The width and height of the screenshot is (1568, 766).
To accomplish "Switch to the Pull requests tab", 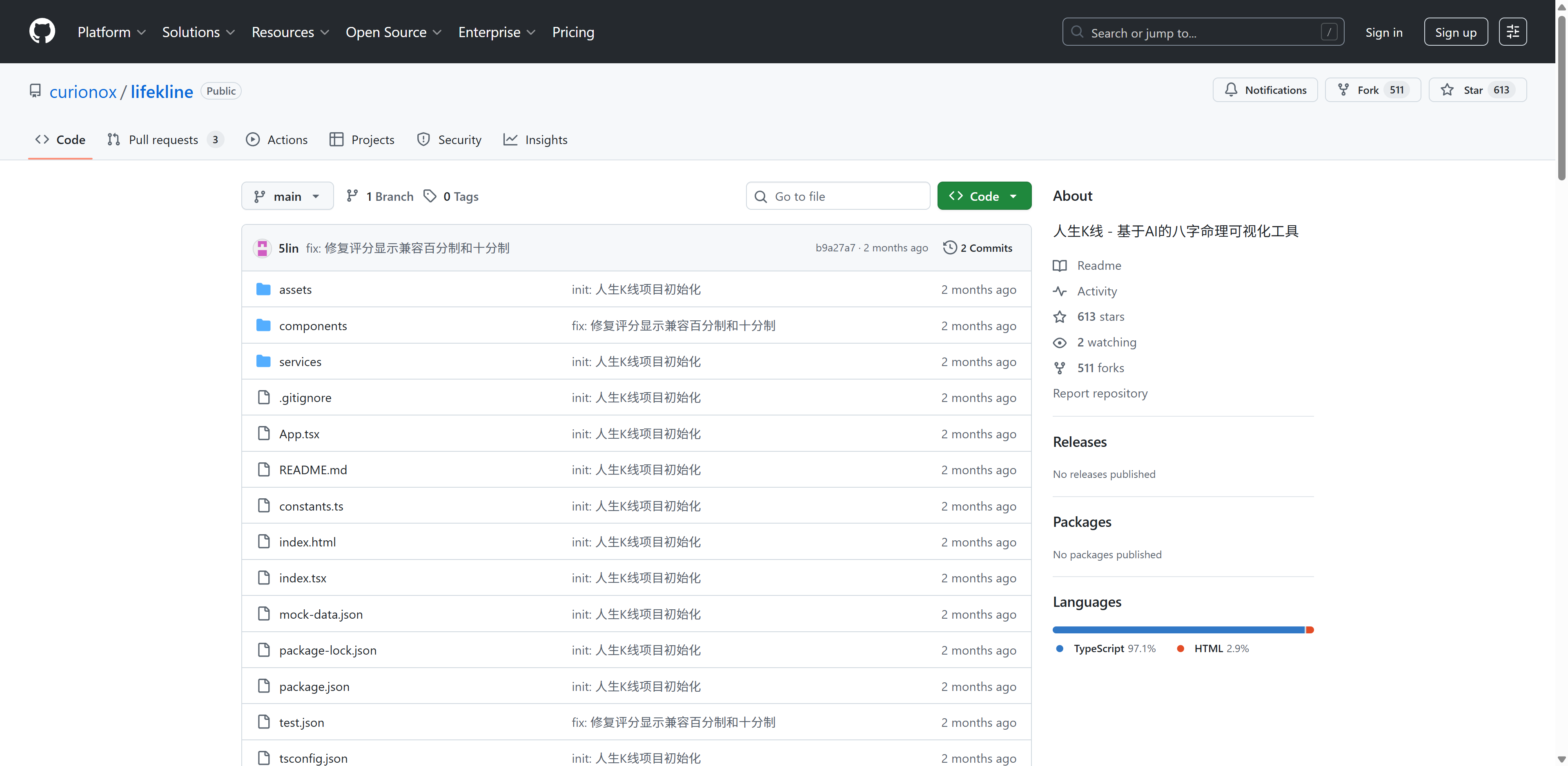I will pos(163,140).
